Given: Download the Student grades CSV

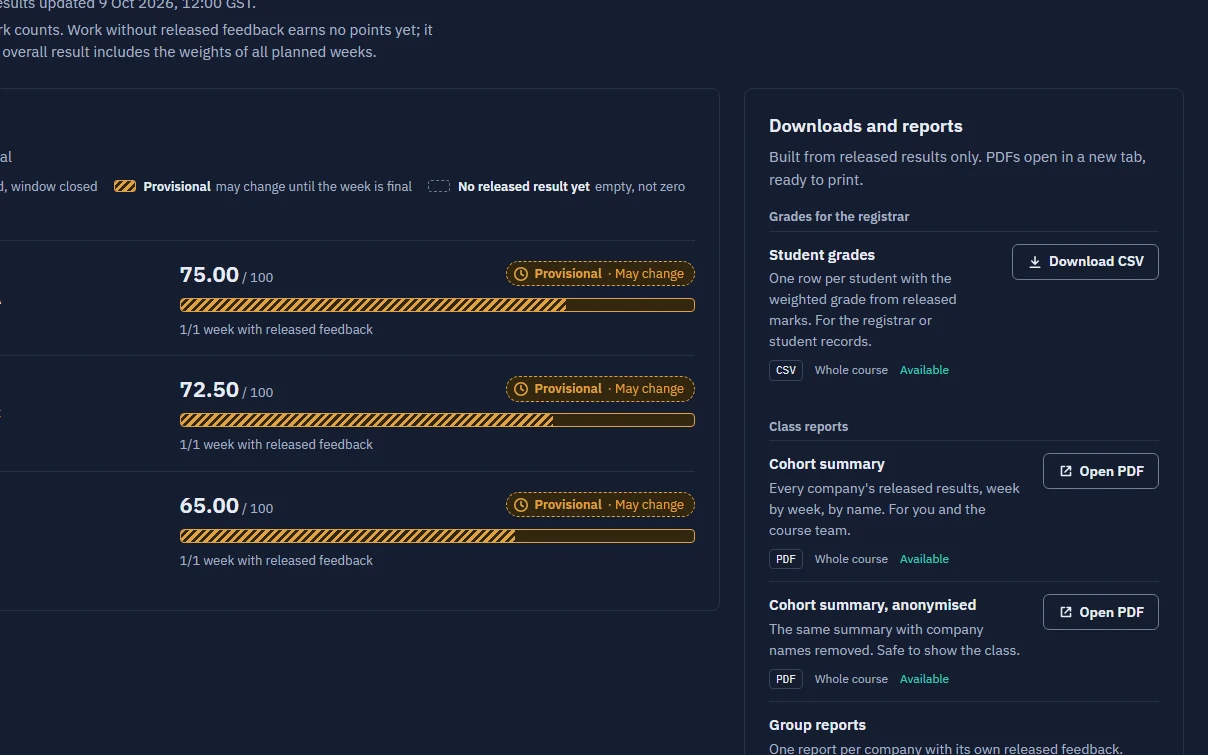Looking at the screenshot, I should tap(1085, 262).
